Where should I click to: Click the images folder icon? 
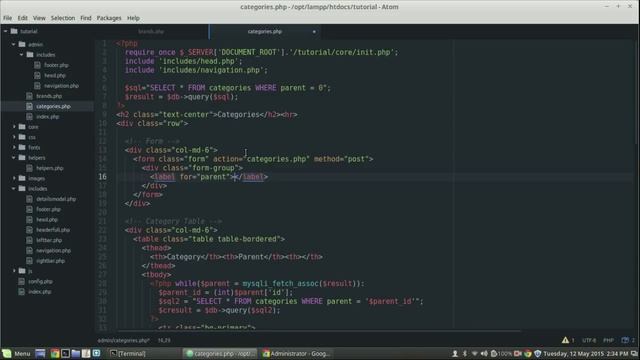pos(22,178)
